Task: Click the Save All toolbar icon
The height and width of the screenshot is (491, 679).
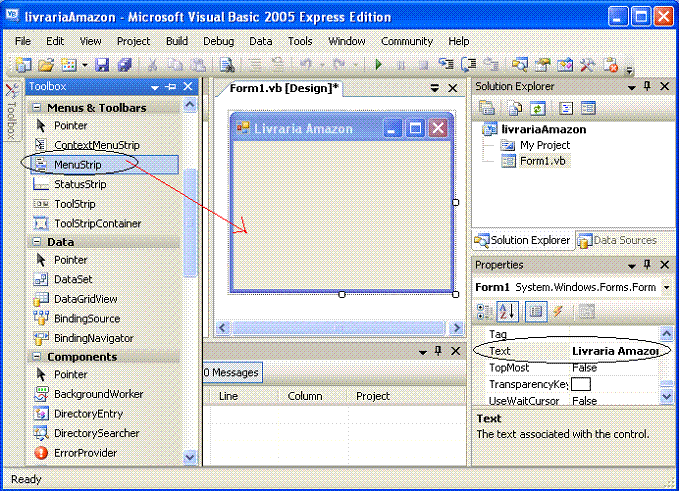Action: pos(124,65)
